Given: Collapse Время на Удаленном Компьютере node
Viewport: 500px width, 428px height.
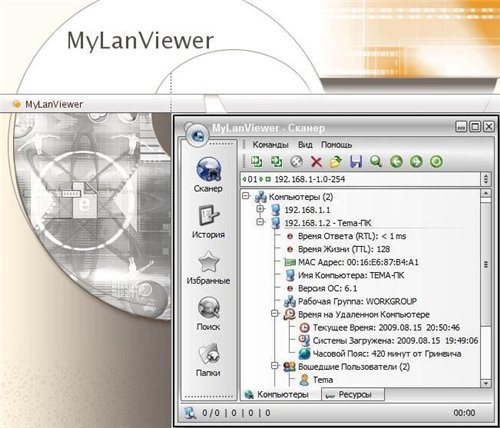Looking at the screenshot, I should 275,314.
